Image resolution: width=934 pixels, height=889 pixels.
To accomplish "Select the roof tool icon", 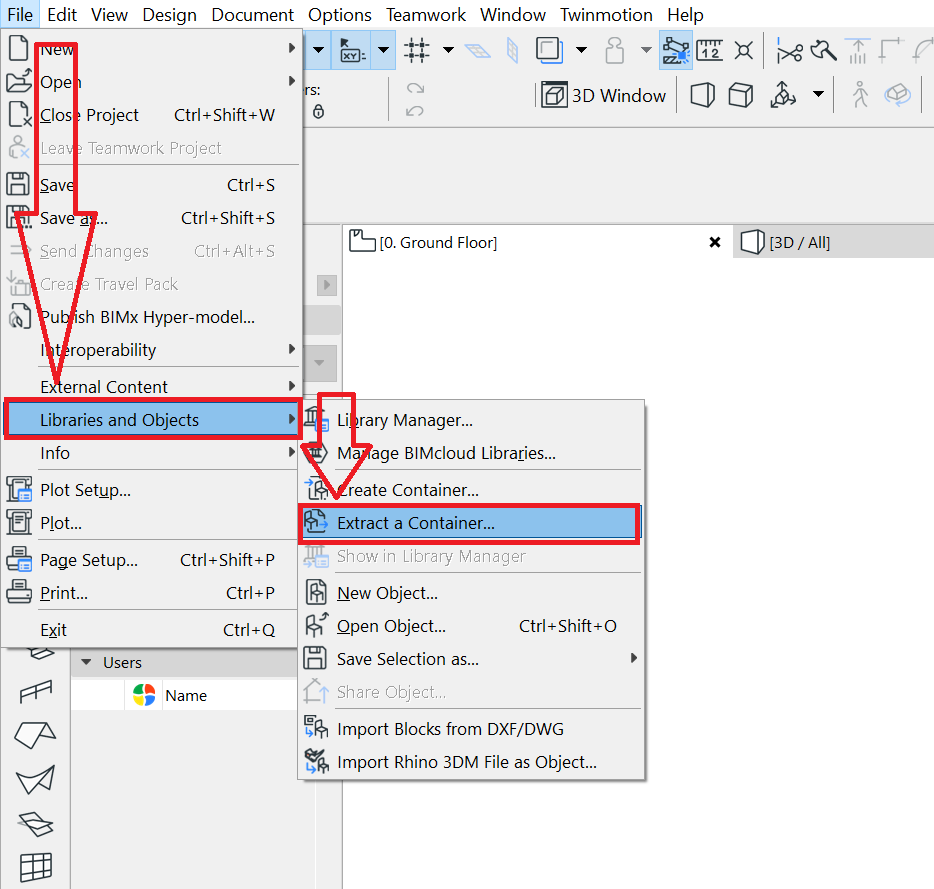I will pos(35,735).
